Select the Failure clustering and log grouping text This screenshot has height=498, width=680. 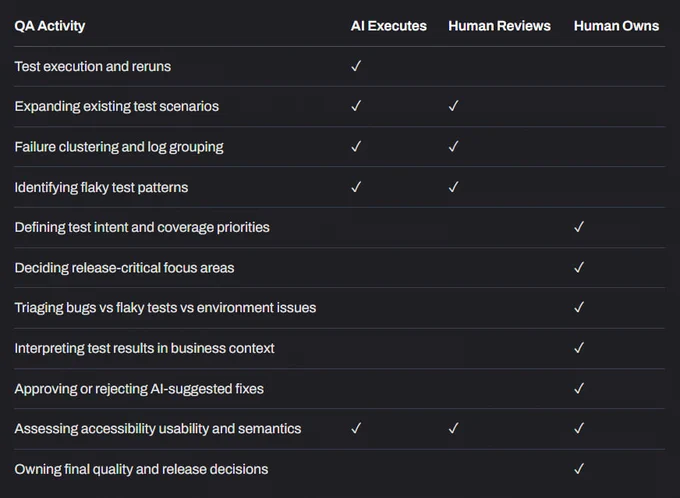coord(119,147)
